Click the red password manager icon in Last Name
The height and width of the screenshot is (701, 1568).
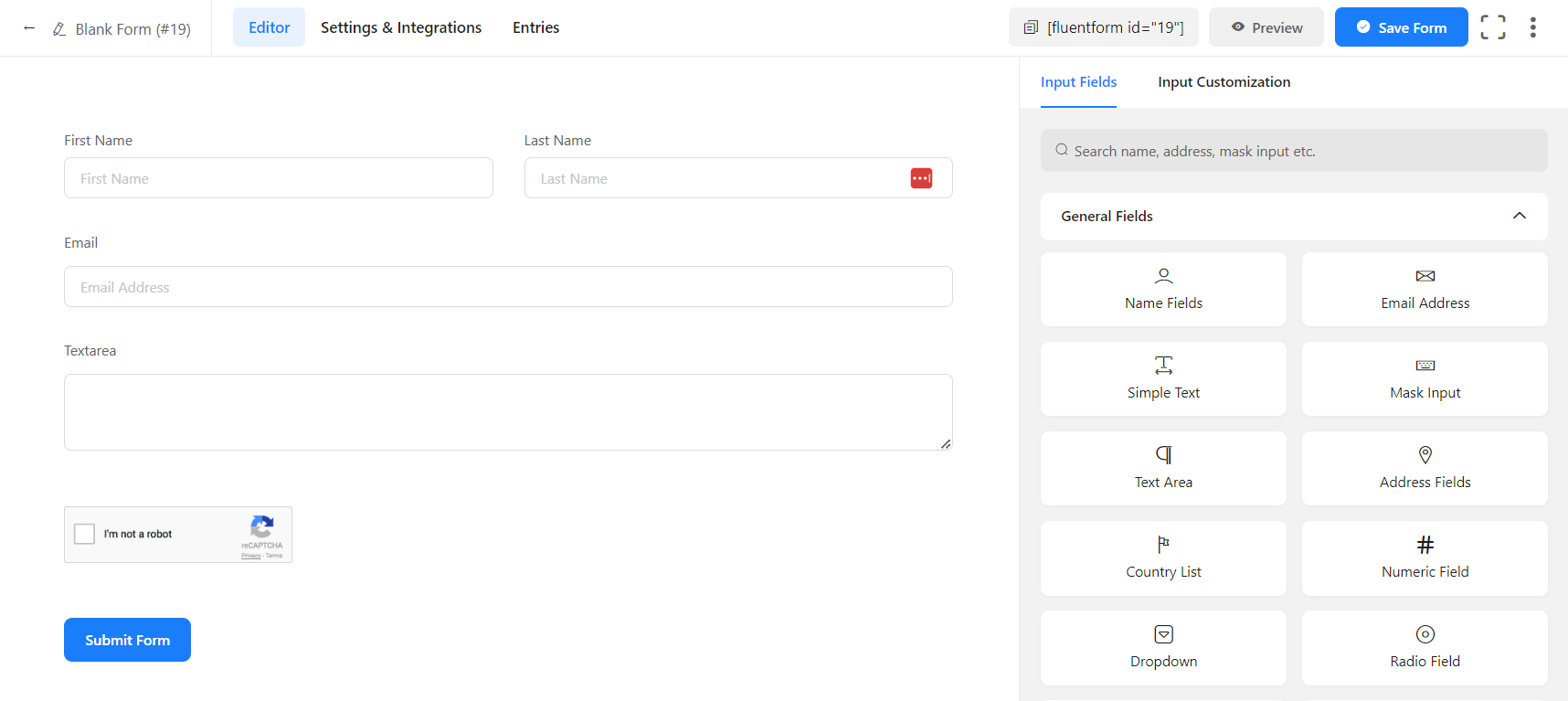click(921, 178)
